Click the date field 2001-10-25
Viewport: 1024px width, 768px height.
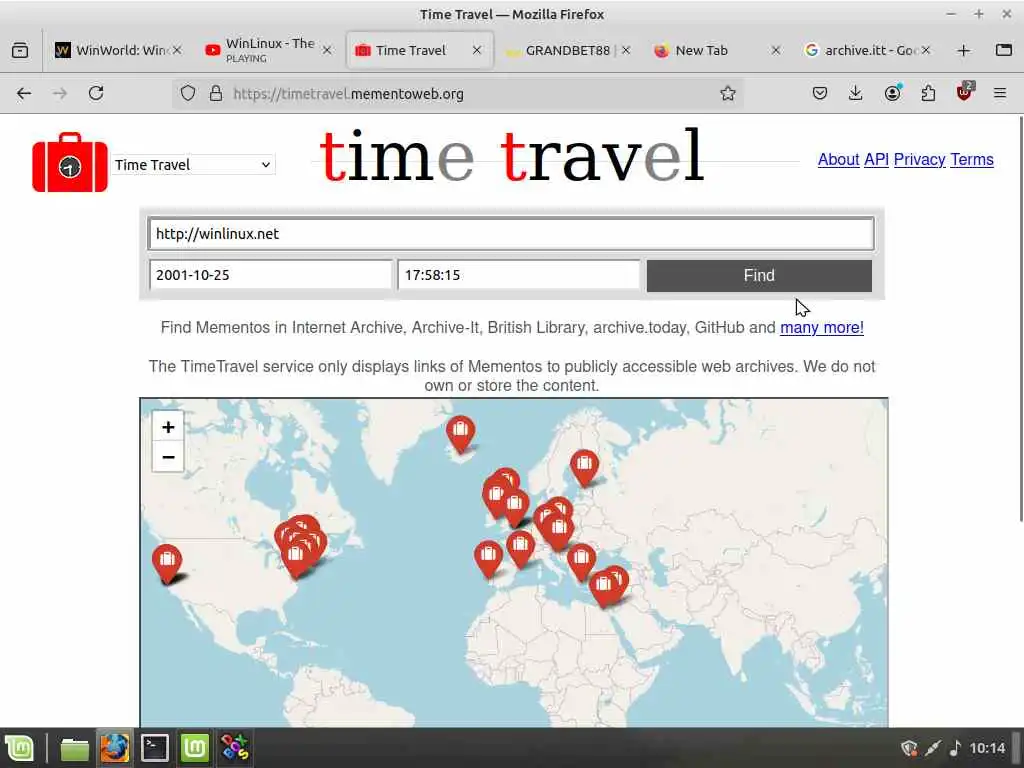(x=270, y=275)
